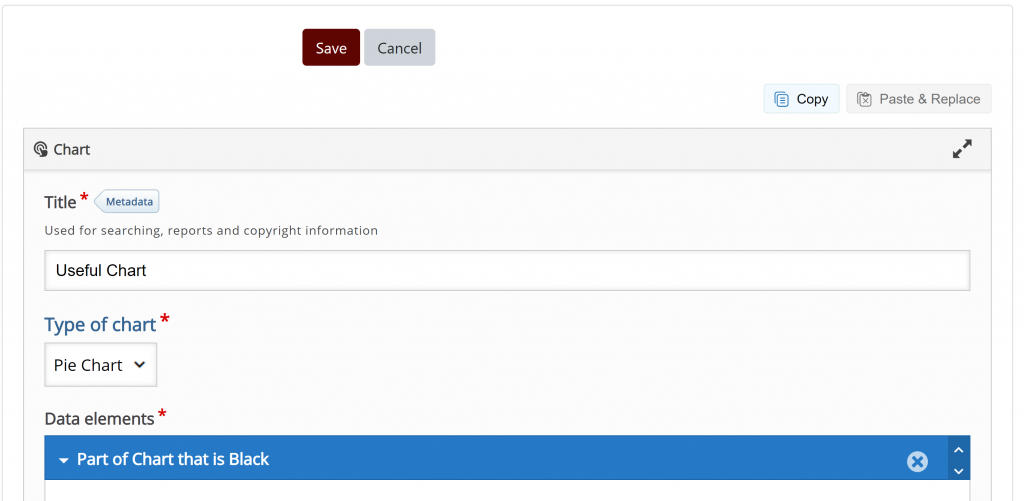Enter fullscreen with the expand arrows icon
This screenshot has width=1024, height=501.
point(962,149)
